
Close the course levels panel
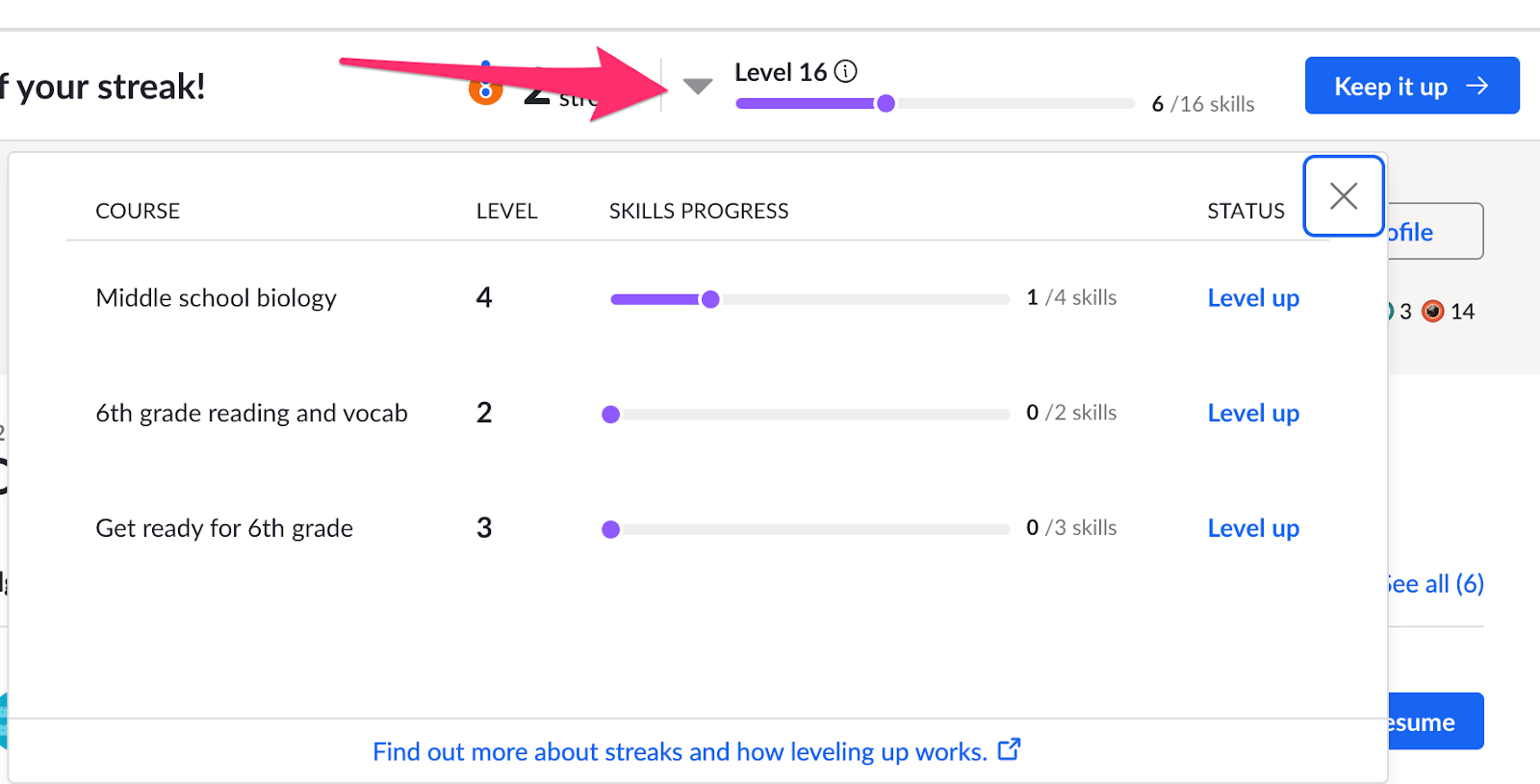tap(1344, 196)
